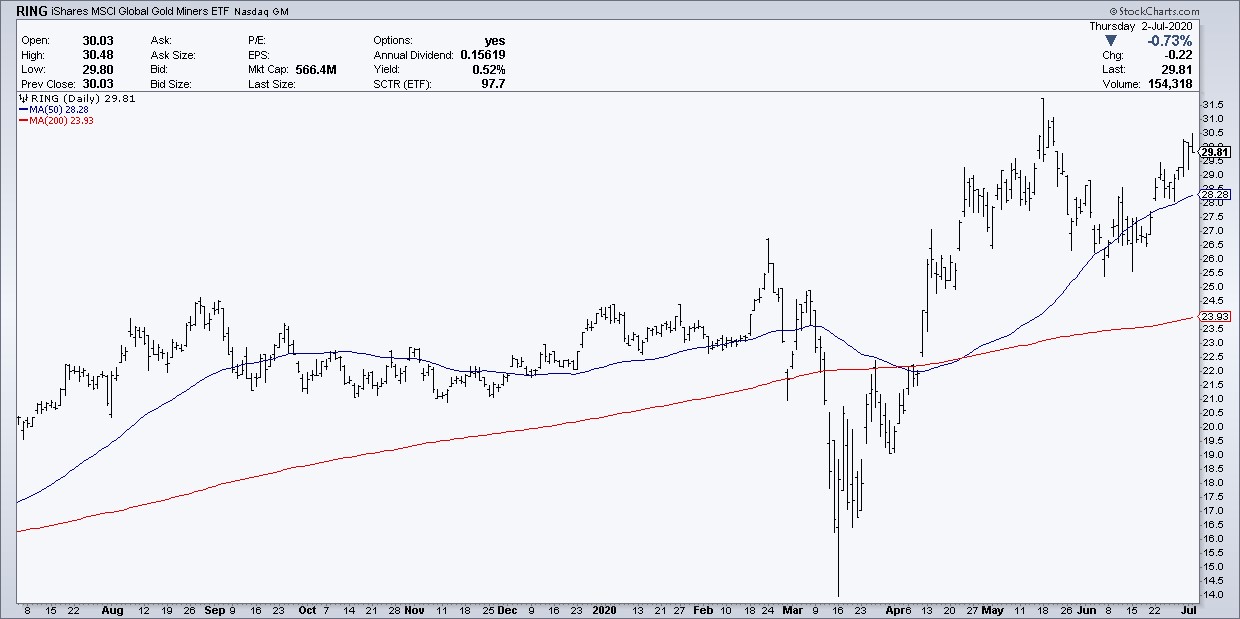Click the iShares MSCI Global Gold Miners ETF title
This screenshot has width=1240, height=619.
[x=130, y=14]
